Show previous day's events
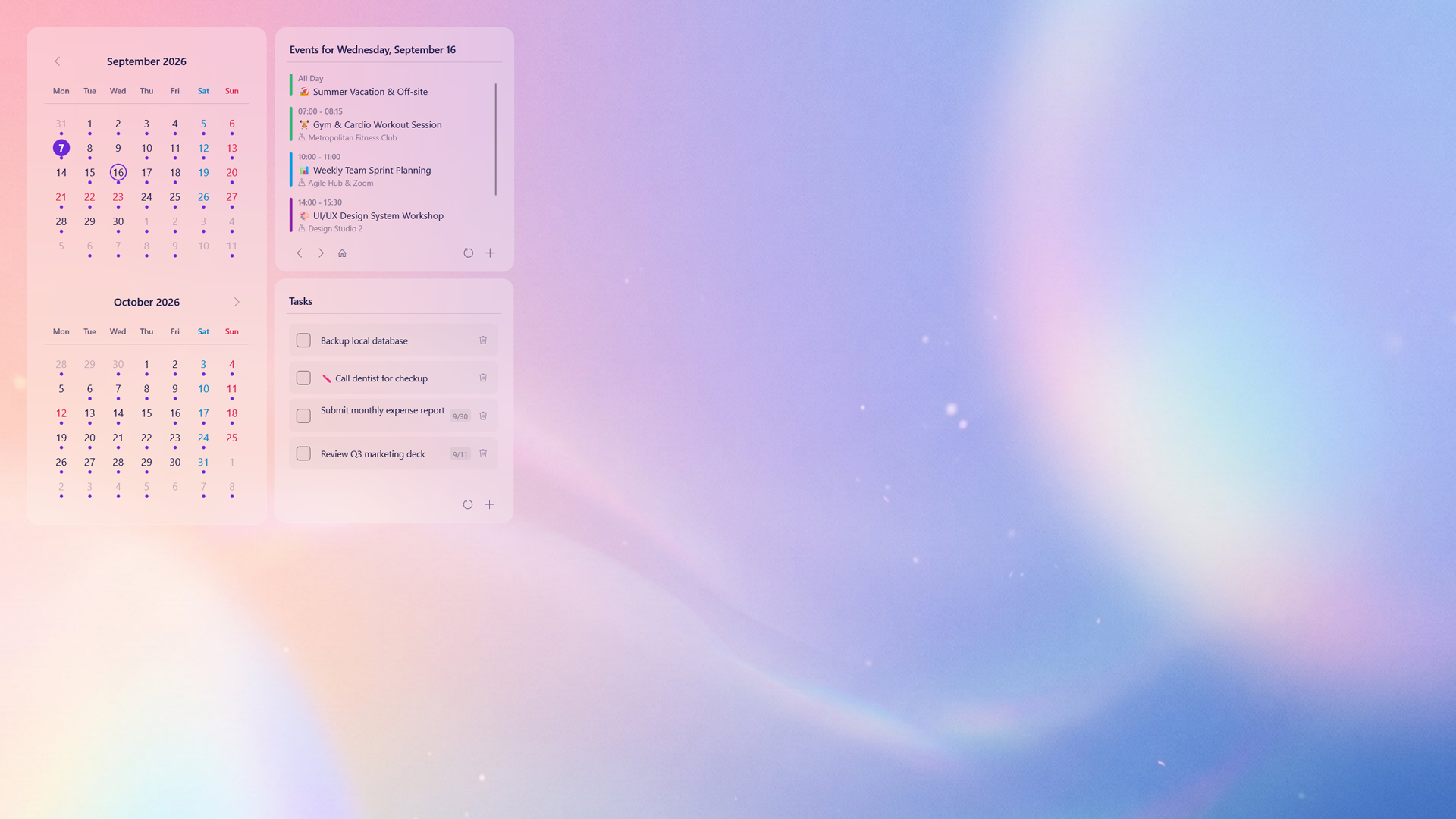Image resolution: width=1456 pixels, height=819 pixels. pos(300,253)
